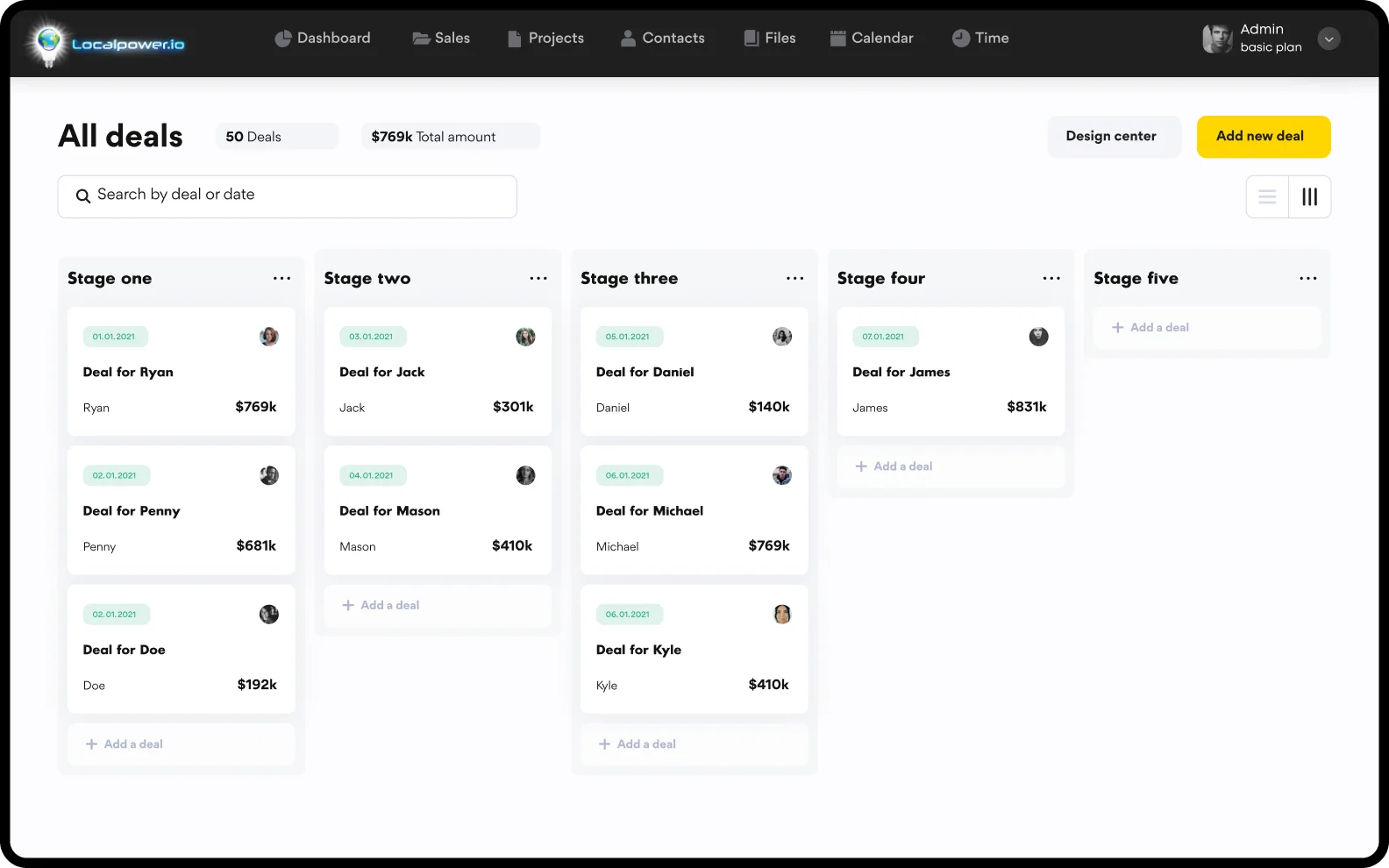The height and width of the screenshot is (868, 1389).
Task: Expand Stage four ellipsis menu
Action: tap(1051, 279)
